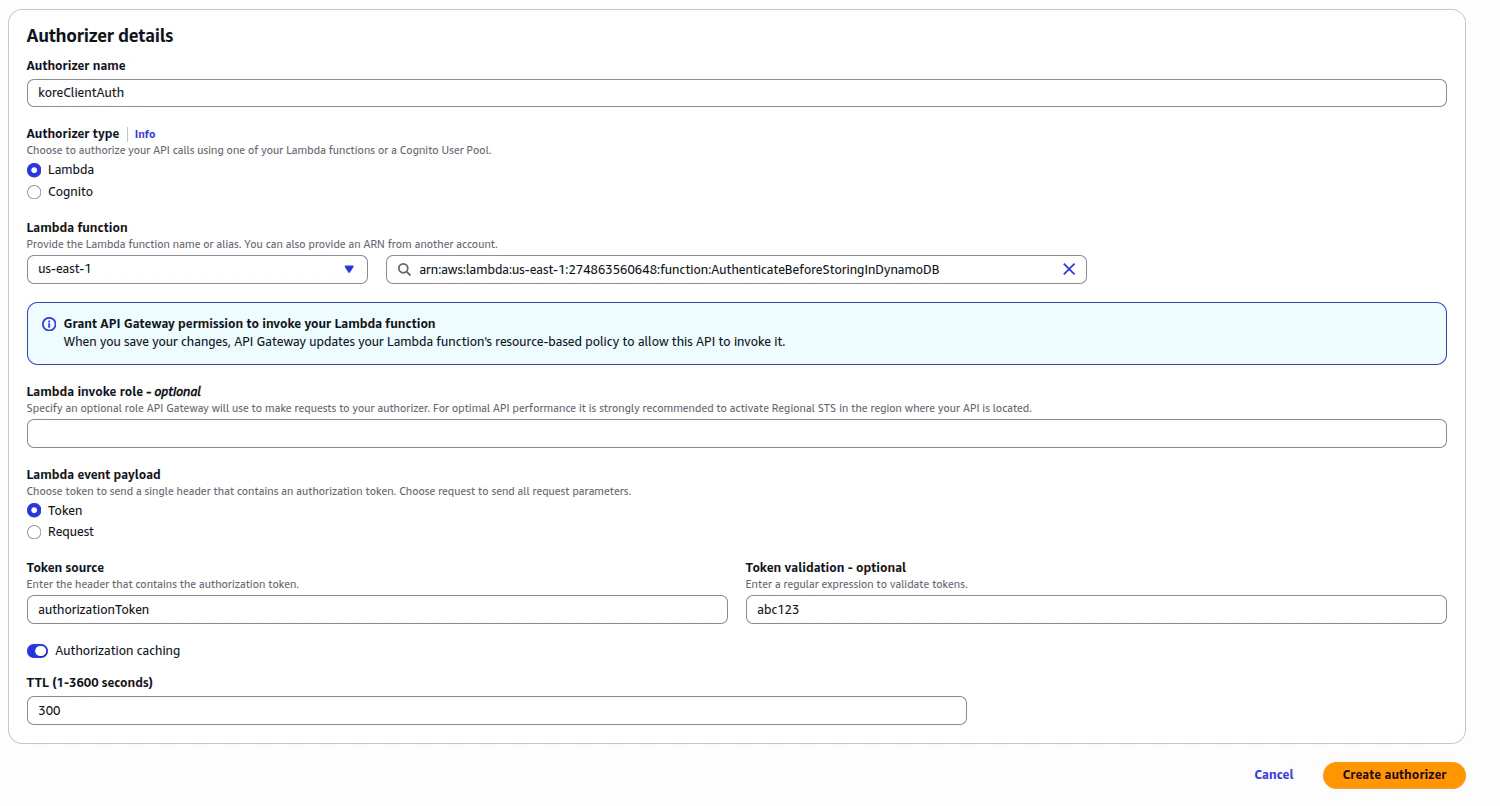Viewport: 1500px width, 806px height.
Task: Click the region dropdown arrow
Action: [x=349, y=269]
